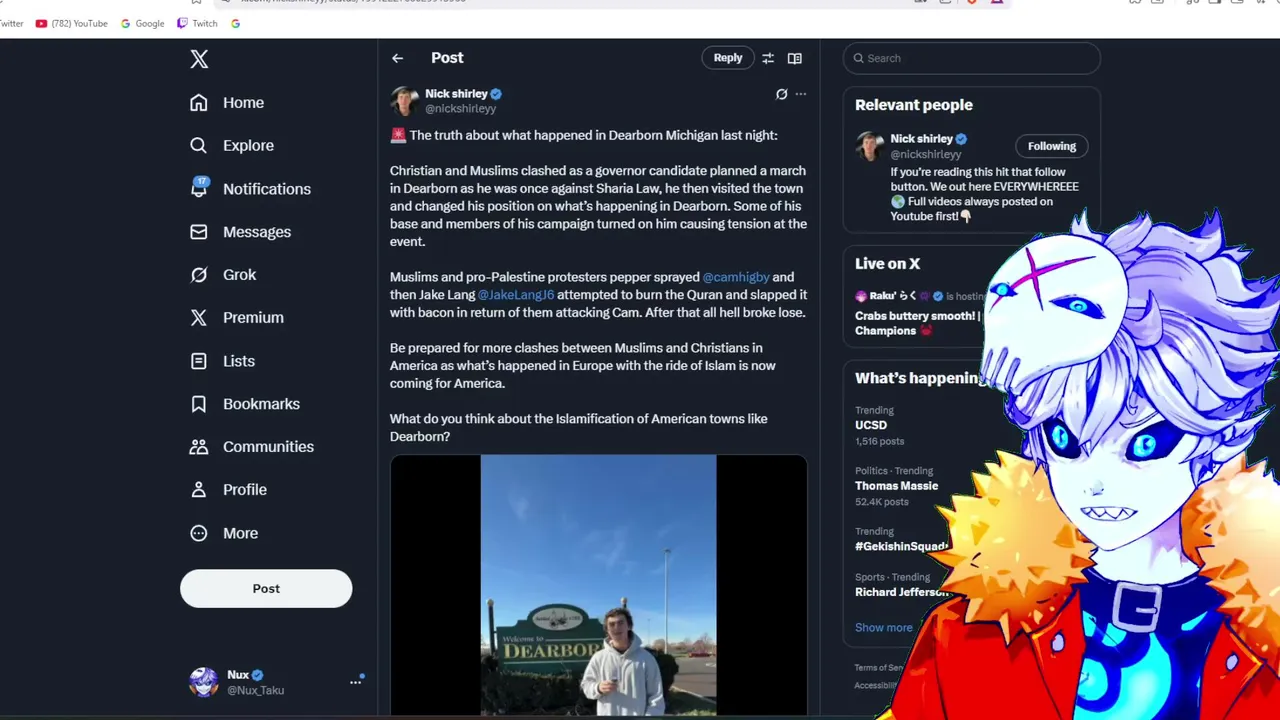The width and height of the screenshot is (1280, 720).
Task: Open the Twitch bookmark in the browser bar
Action: 197,23
